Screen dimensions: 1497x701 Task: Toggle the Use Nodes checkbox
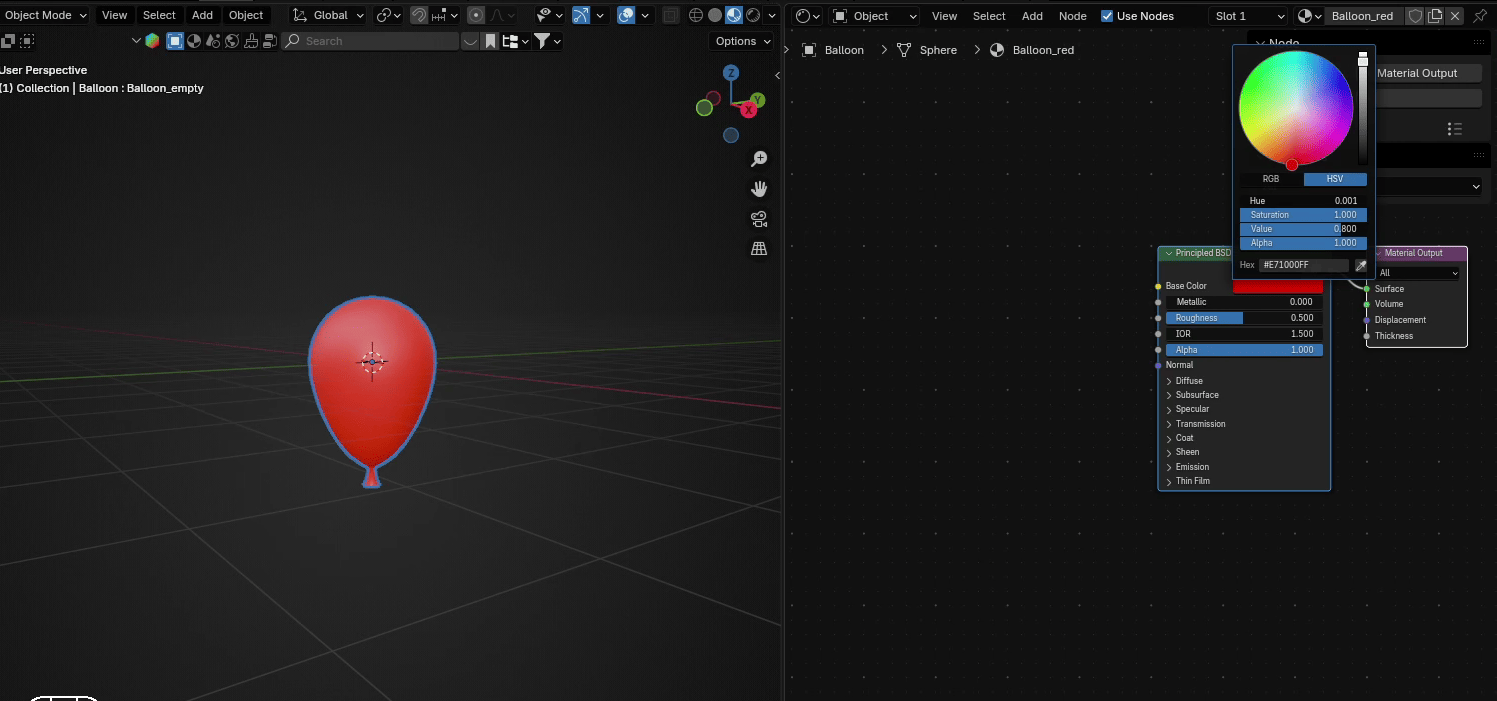click(1107, 16)
